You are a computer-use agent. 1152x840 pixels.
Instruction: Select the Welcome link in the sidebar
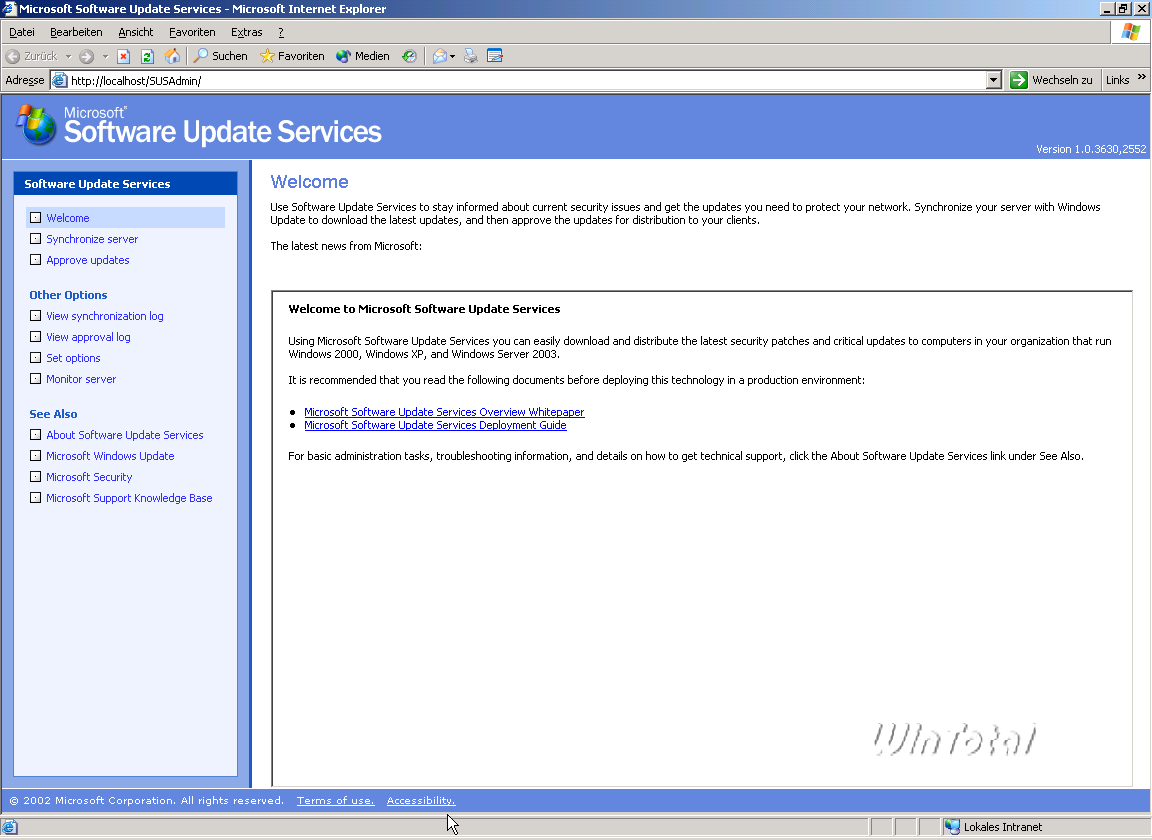tap(68, 218)
